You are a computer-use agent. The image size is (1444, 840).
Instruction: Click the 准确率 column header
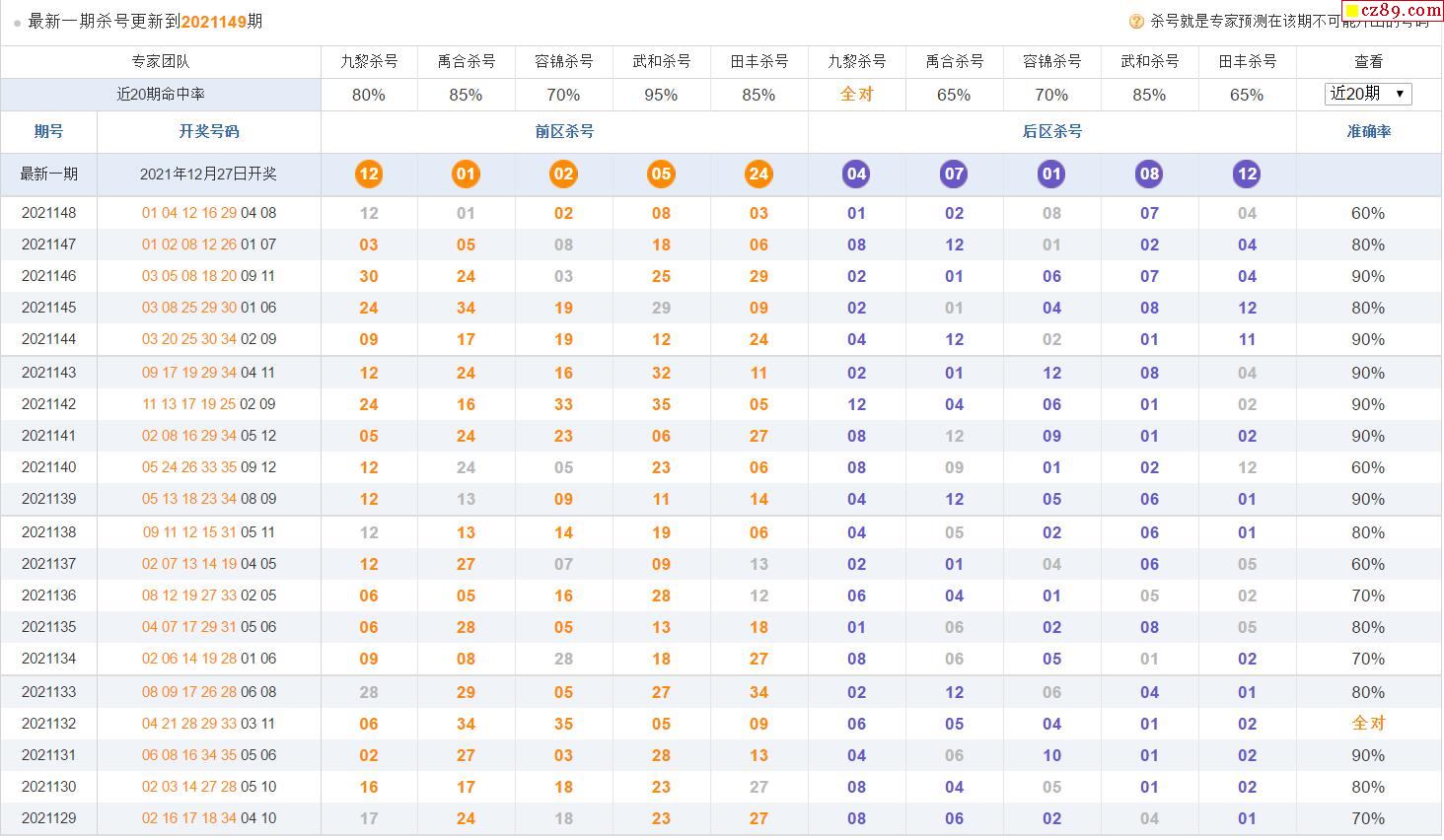[x=1369, y=131]
